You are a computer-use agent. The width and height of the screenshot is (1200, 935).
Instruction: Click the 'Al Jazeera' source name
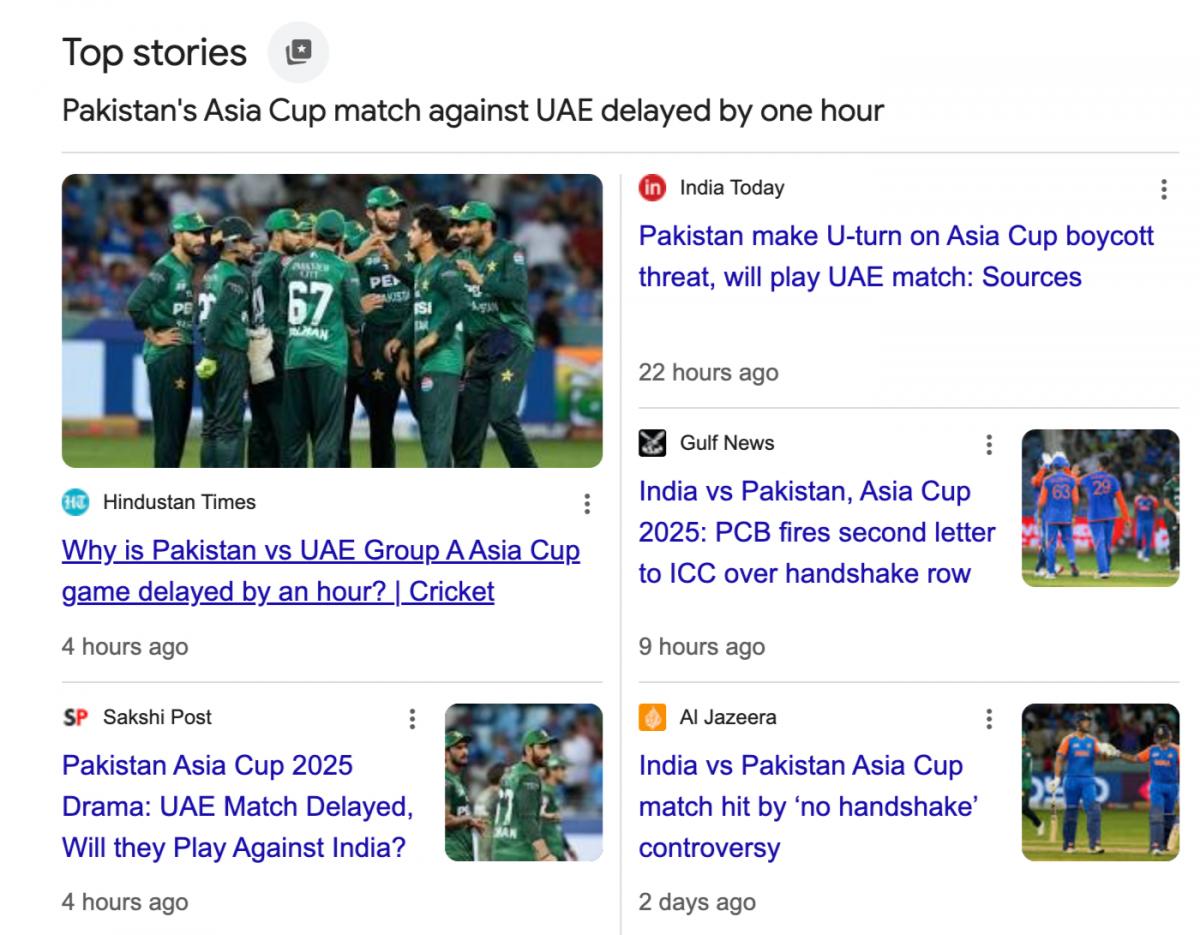pos(728,717)
